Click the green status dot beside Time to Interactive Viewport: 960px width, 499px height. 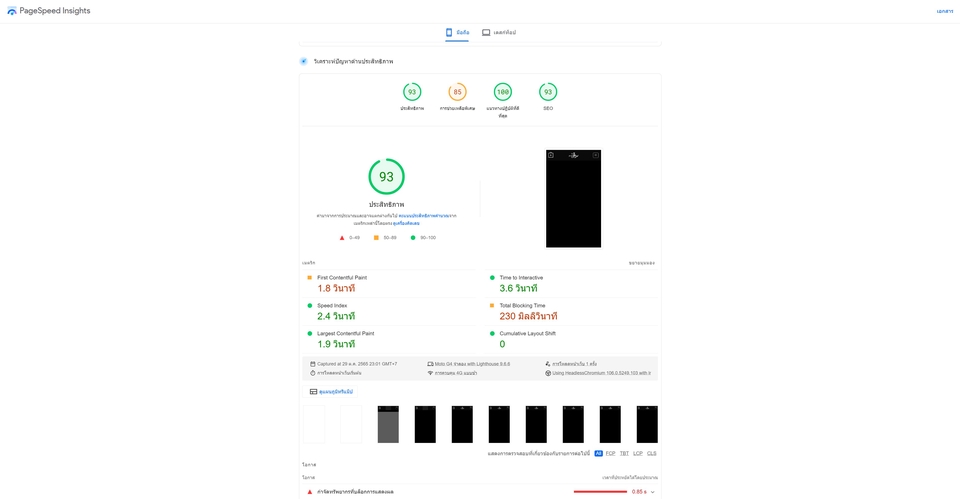coord(492,277)
